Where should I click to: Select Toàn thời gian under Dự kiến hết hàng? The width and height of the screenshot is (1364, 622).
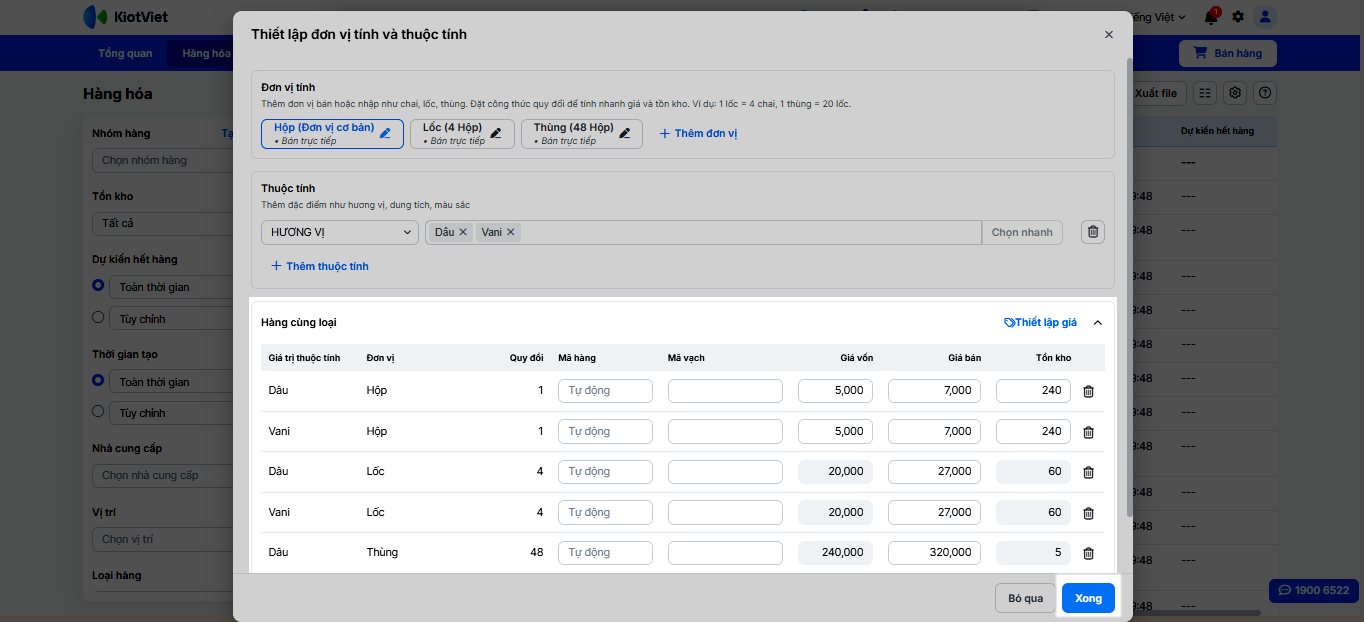98,286
